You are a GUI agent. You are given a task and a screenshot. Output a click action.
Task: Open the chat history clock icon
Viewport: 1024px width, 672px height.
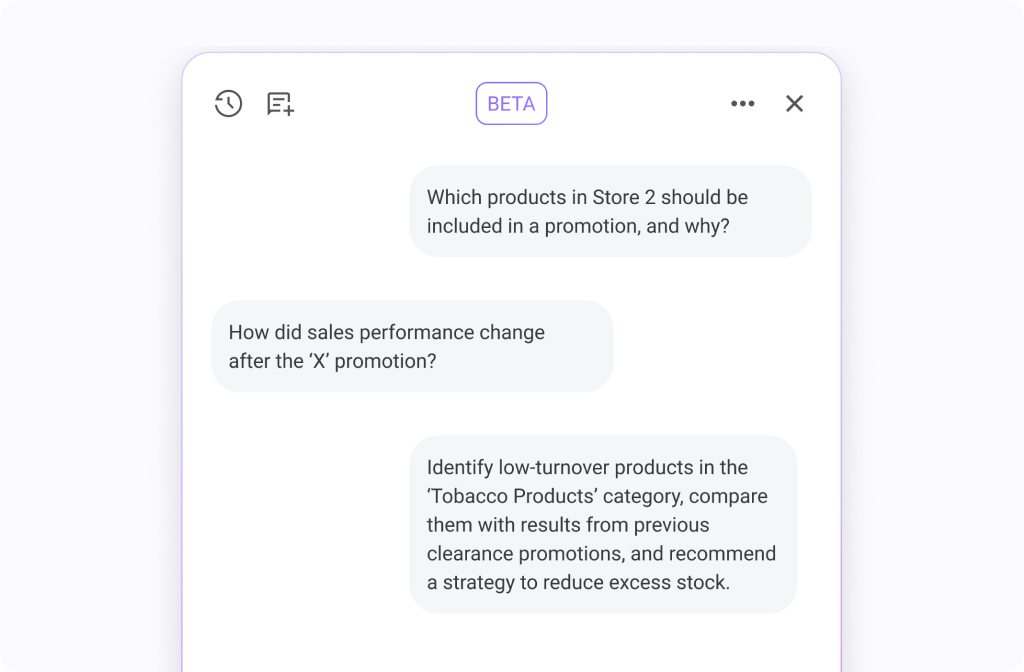(228, 103)
